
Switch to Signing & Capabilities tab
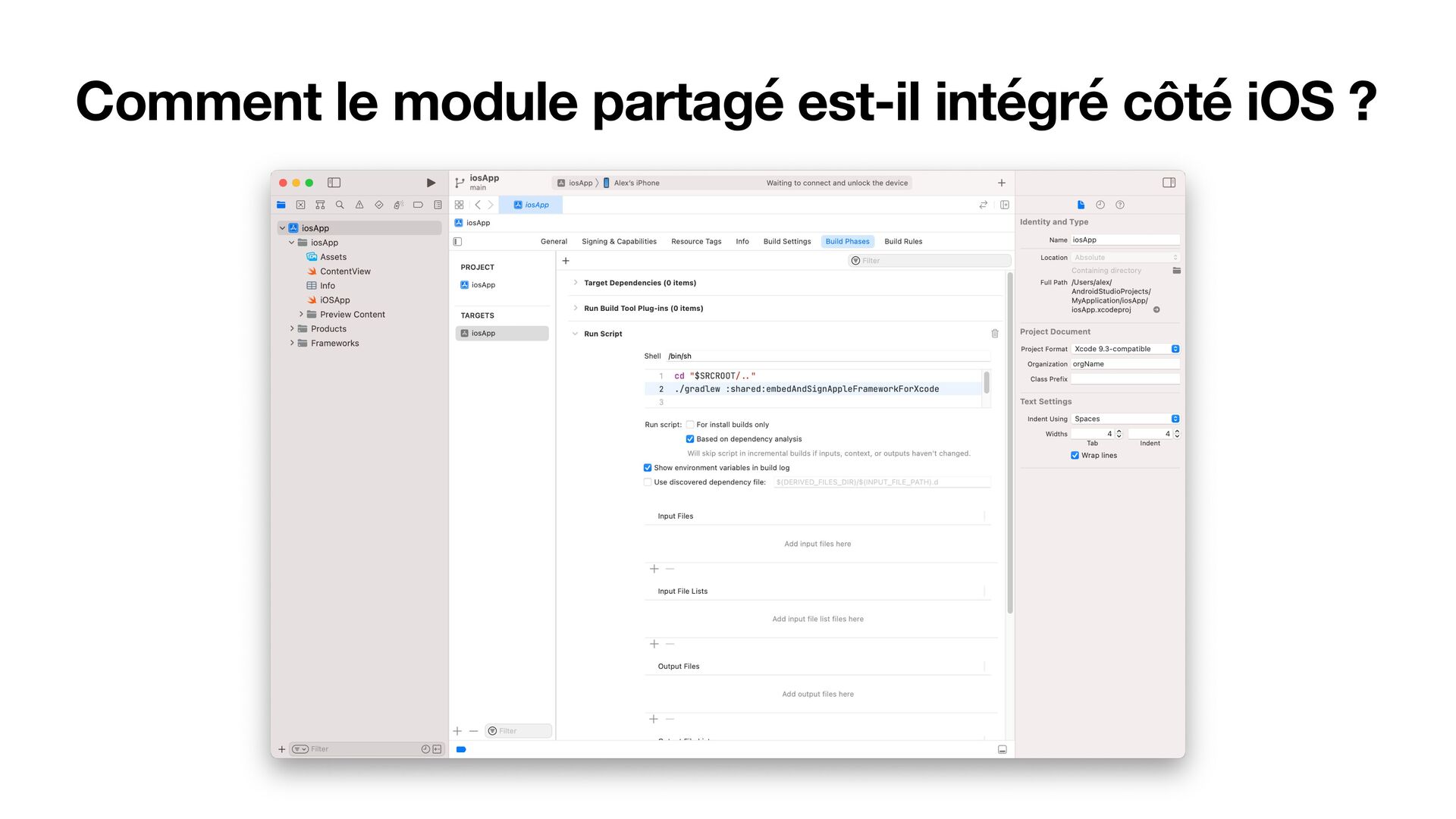pos(619,242)
